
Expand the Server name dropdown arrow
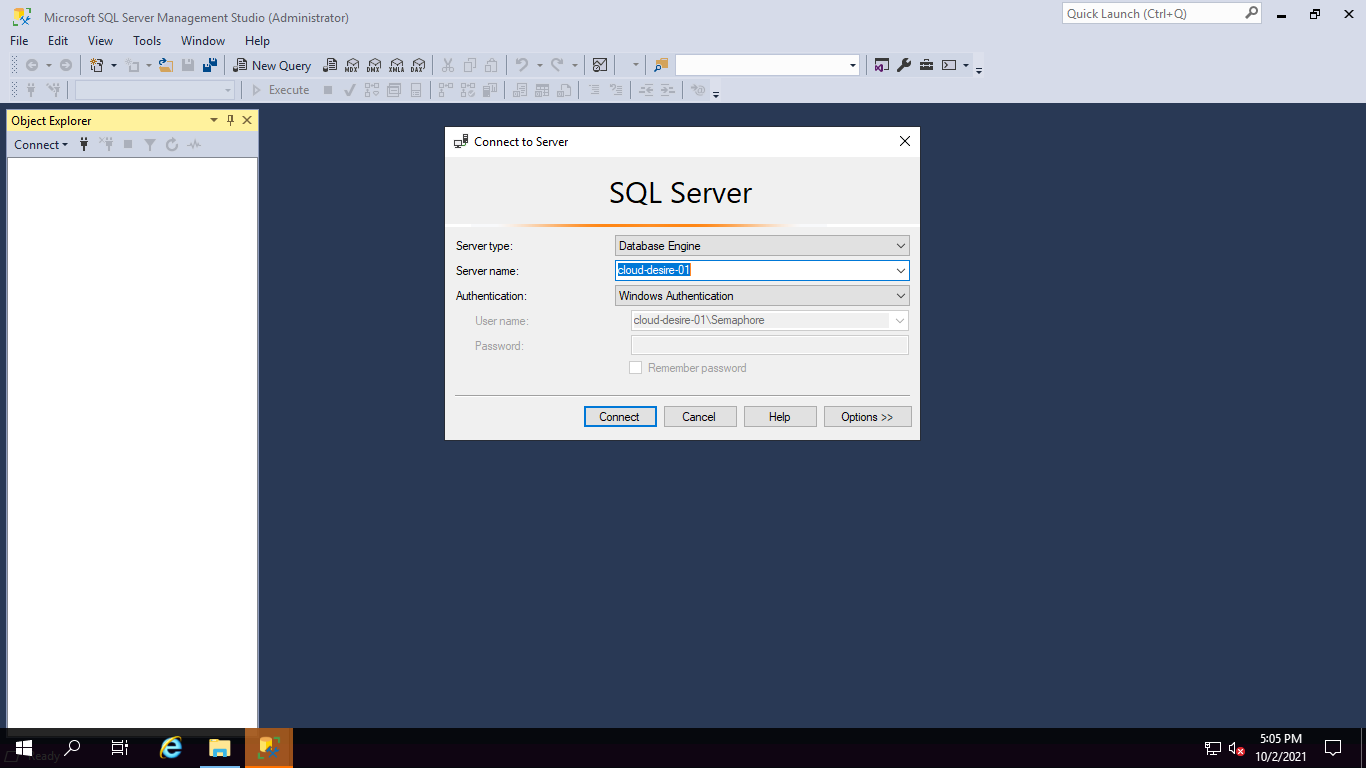click(901, 271)
